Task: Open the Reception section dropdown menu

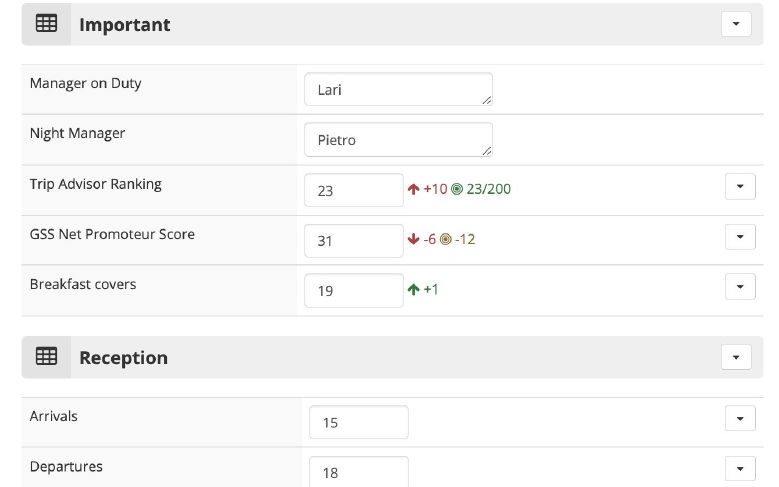Action: point(736,357)
